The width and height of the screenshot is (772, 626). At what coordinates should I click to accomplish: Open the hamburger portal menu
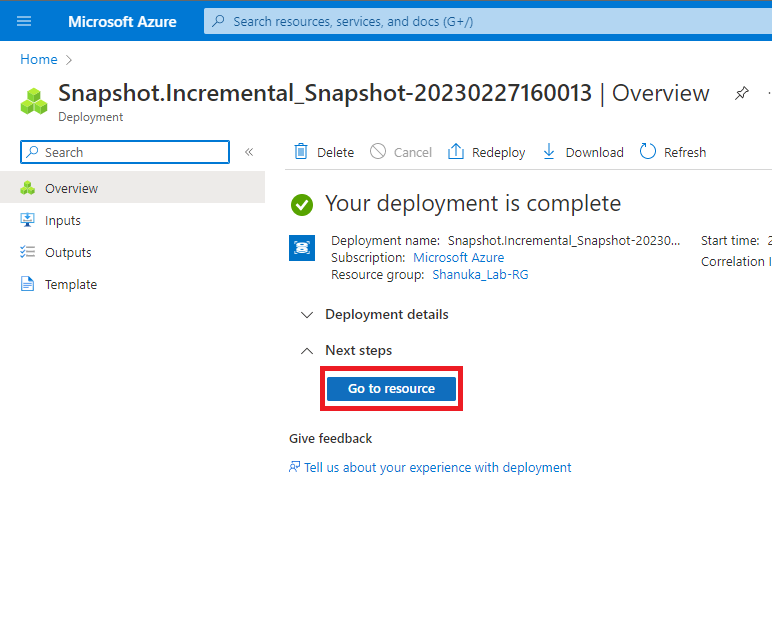click(x=24, y=21)
